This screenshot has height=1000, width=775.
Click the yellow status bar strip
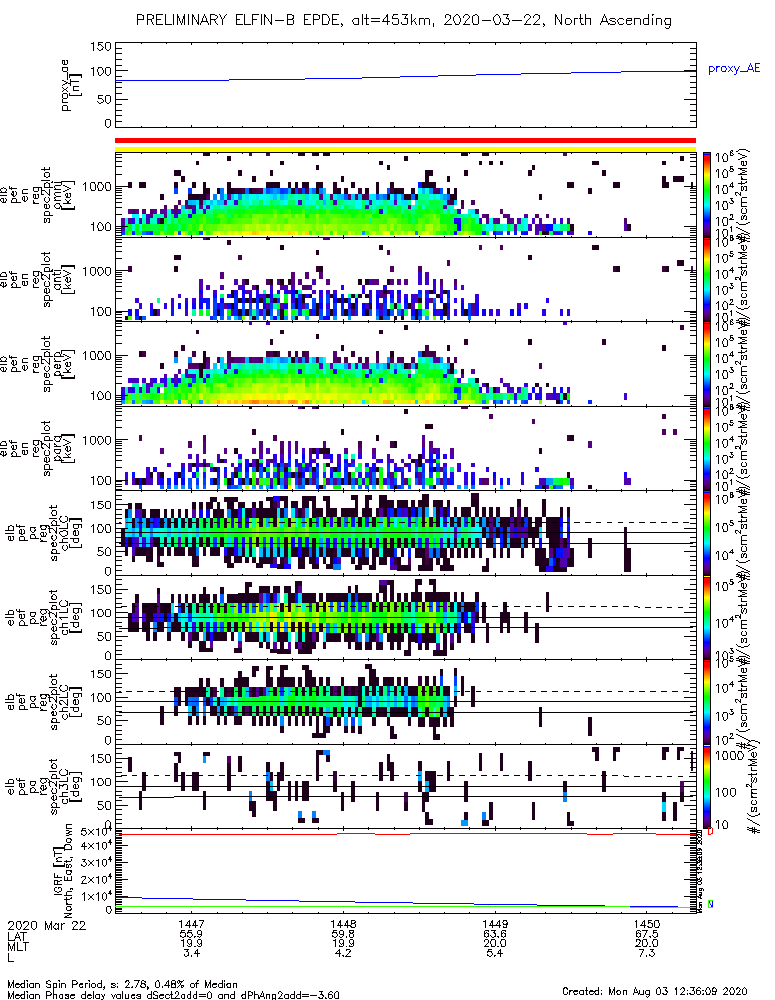click(405, 149)
